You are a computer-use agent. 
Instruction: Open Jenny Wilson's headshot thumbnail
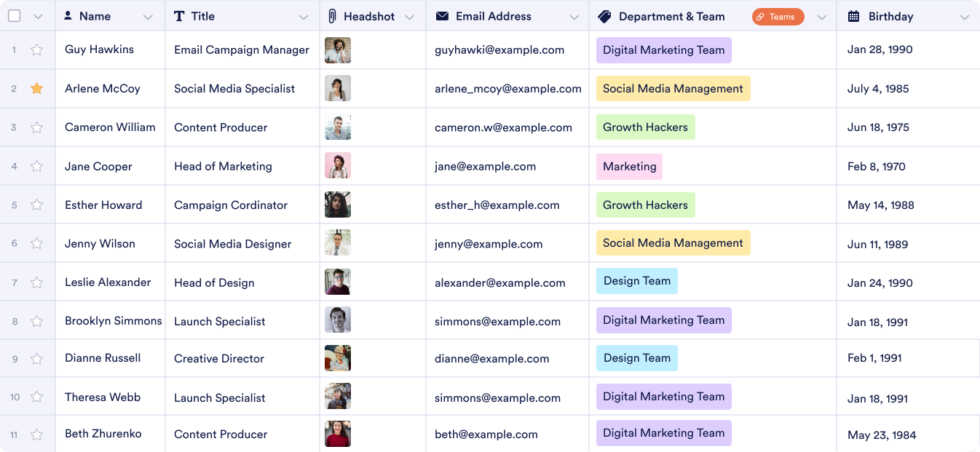click(x=338, y=243)
